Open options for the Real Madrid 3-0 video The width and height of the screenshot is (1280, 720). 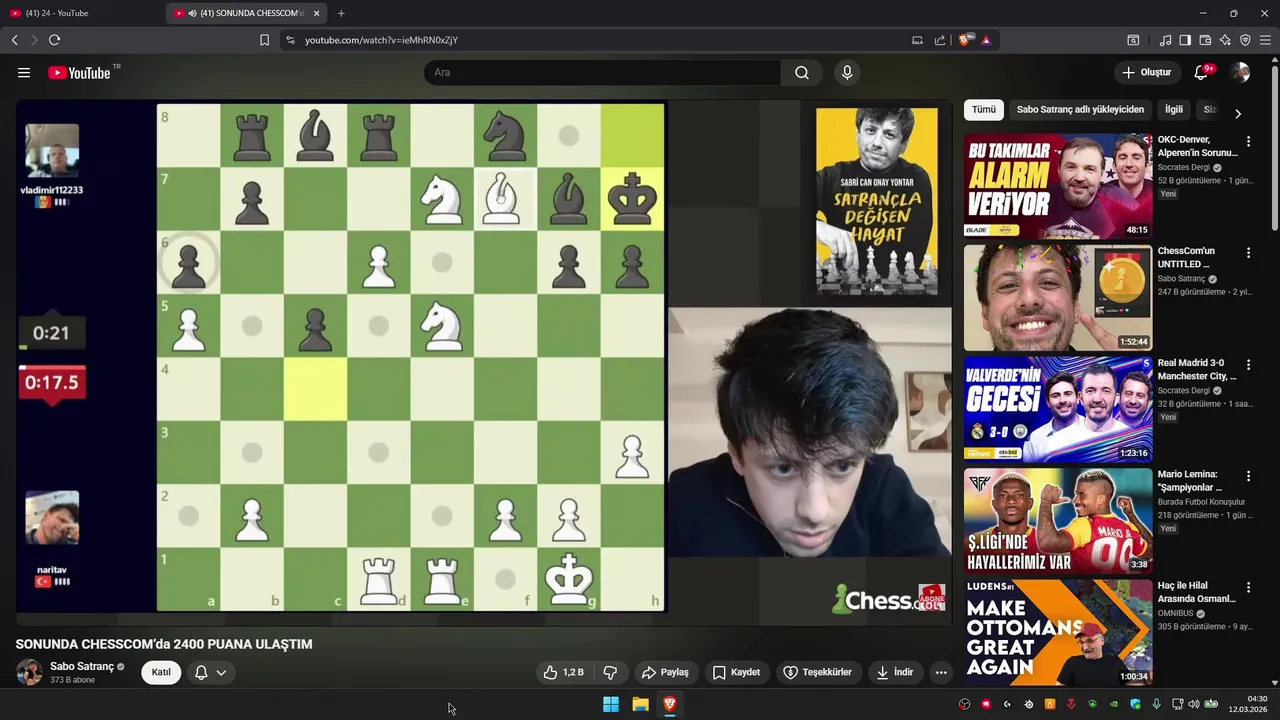click(x=1248, y=365)
